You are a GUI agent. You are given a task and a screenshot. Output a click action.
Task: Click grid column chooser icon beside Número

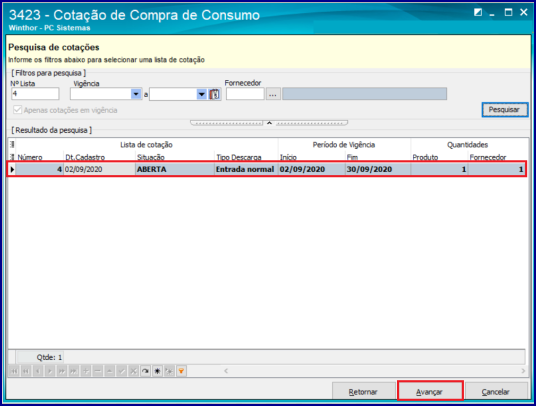coord(12,157)
